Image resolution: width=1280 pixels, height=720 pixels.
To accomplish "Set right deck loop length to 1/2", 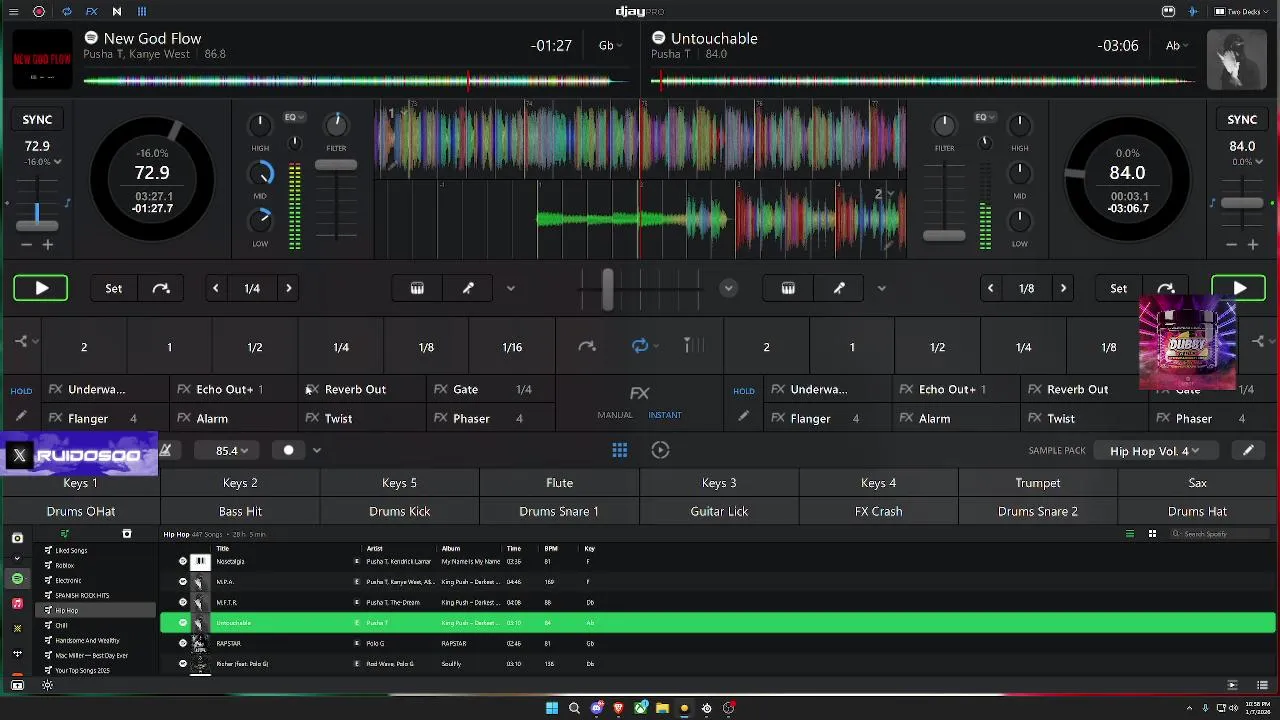I will coord(937,347).
